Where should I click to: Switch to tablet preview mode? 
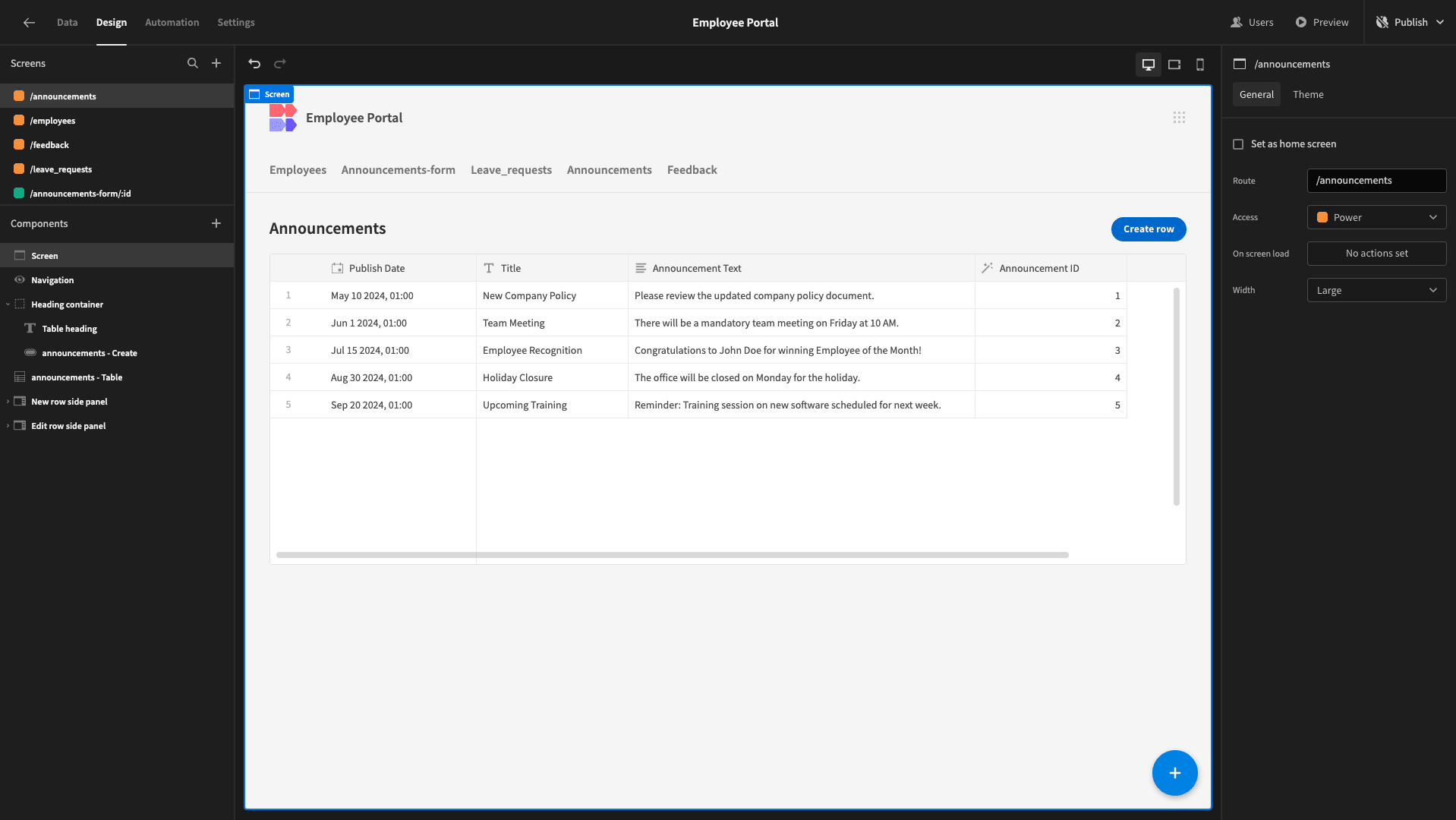tap(1174, 65)
